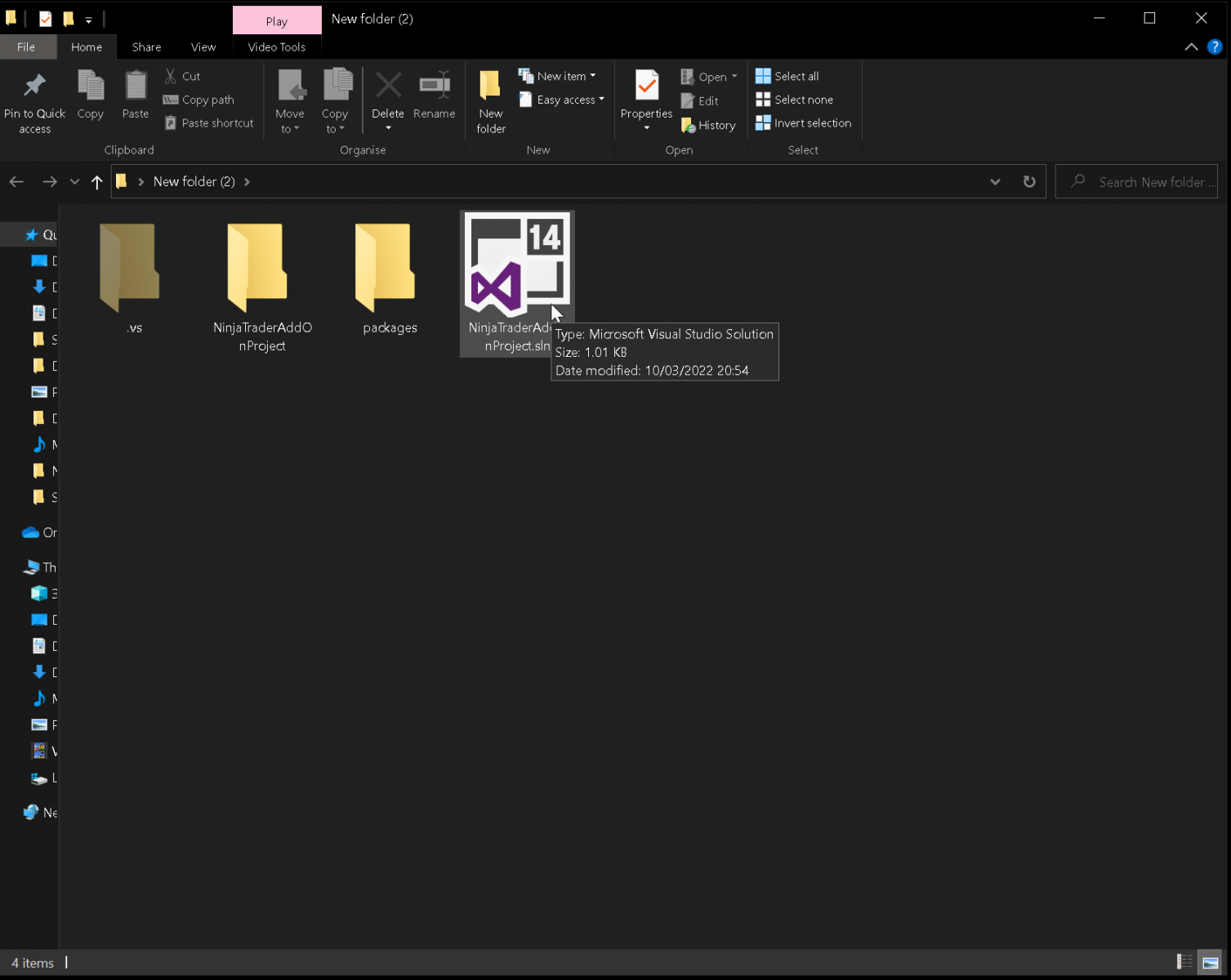Image resolution: width=1231 pixels, height=980 pixels.
Task: Expand the arrow below Properties
Action: (646, 128)
